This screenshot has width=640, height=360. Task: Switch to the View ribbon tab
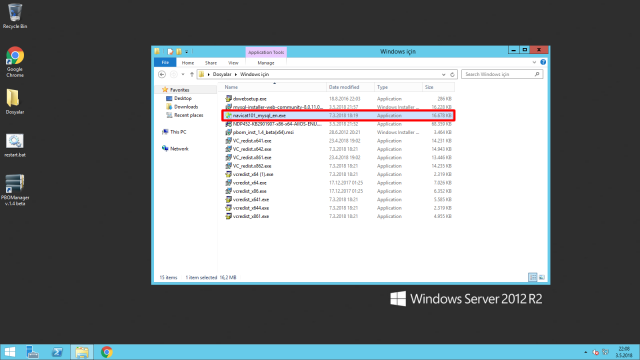(233, 62)
